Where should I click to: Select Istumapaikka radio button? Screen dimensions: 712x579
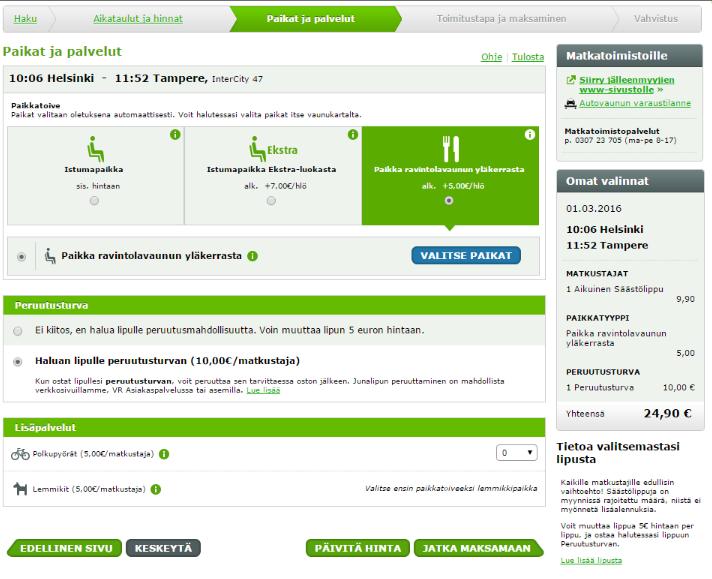click(94, 200)
